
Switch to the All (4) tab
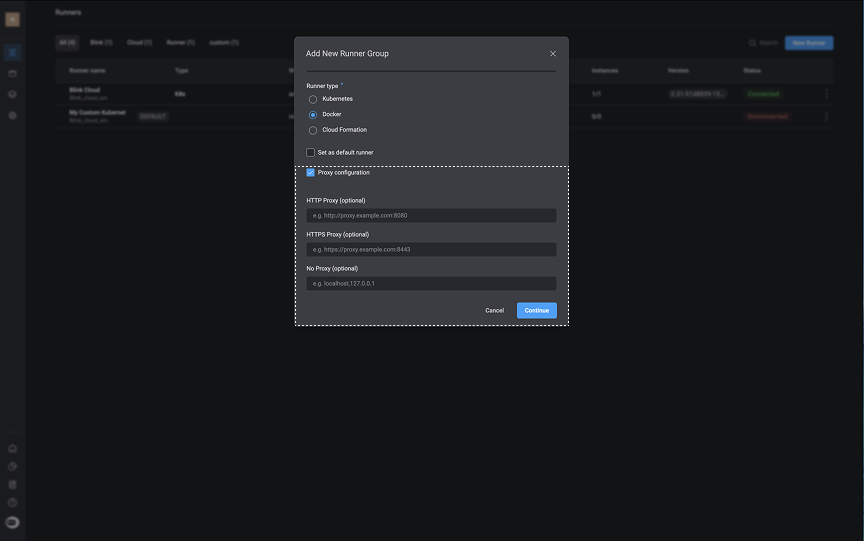pos(67,42)
